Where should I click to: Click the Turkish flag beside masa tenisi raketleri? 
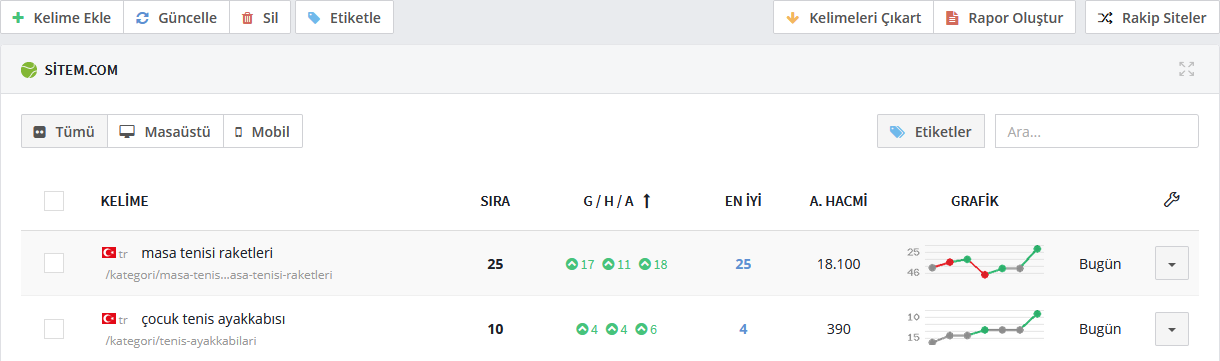click(108, 253)
